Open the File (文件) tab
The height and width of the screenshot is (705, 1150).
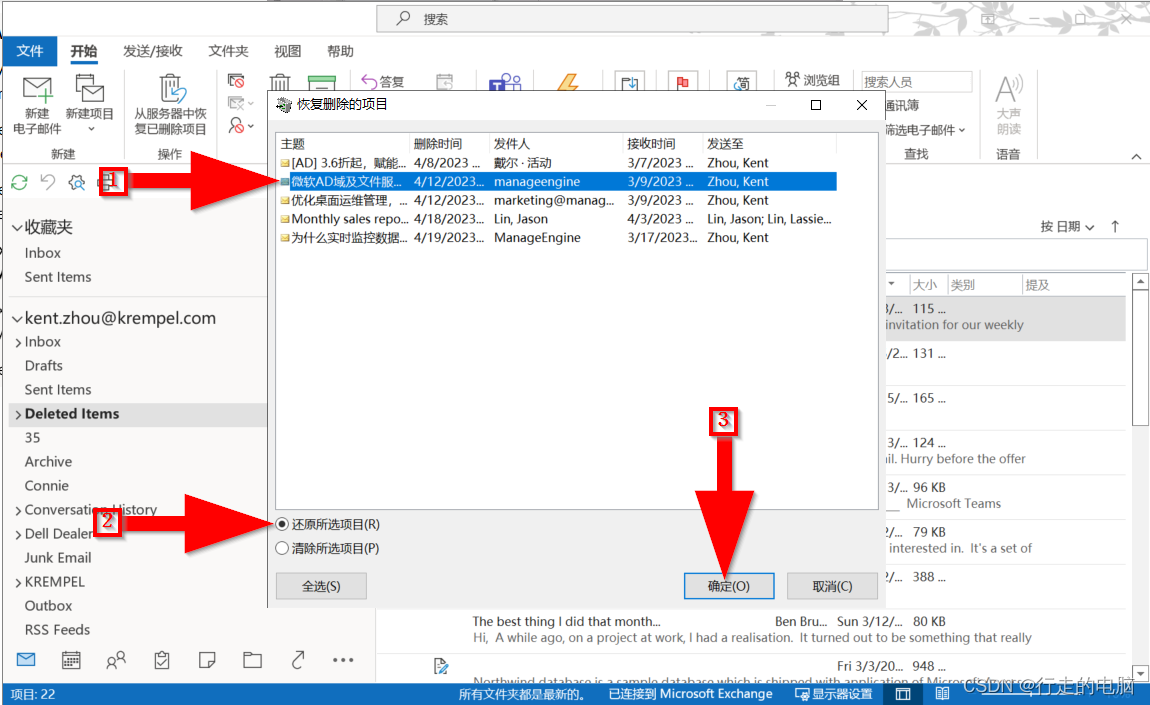pos(30,51)
